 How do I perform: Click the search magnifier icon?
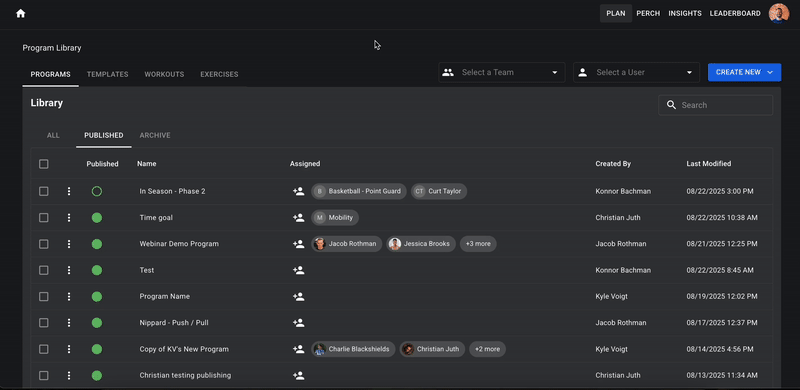click(671, 105)
